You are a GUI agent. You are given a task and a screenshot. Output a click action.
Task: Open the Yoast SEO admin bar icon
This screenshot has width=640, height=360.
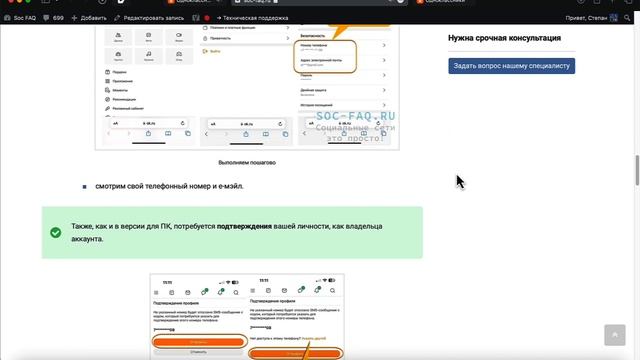(196, 18)
